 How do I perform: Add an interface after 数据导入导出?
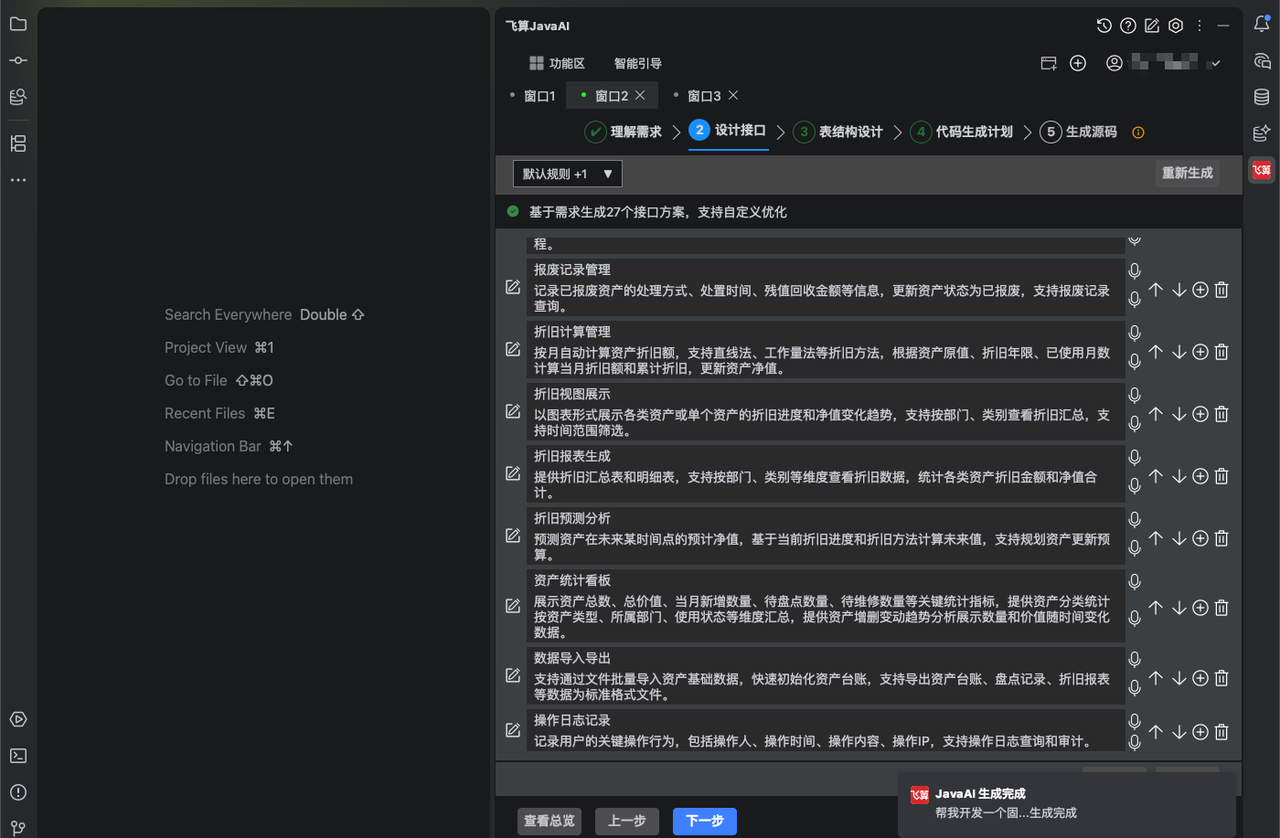click(1200, 678)
